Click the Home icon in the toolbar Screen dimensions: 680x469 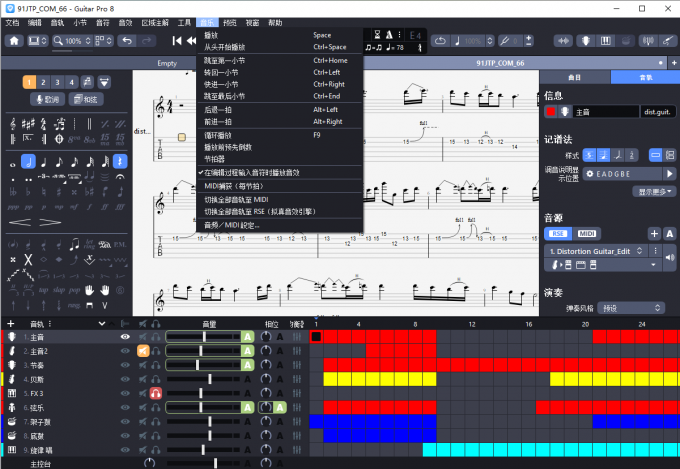click(14, 41)
